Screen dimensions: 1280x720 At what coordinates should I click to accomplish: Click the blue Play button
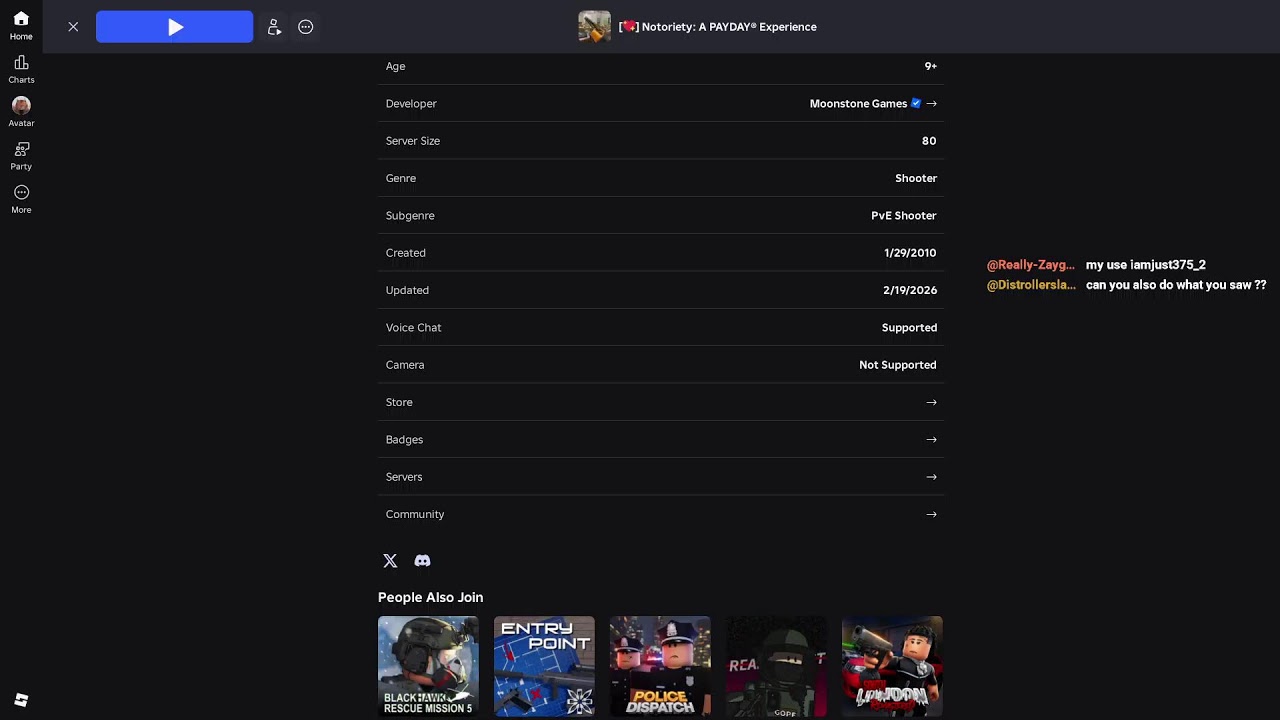174,27
